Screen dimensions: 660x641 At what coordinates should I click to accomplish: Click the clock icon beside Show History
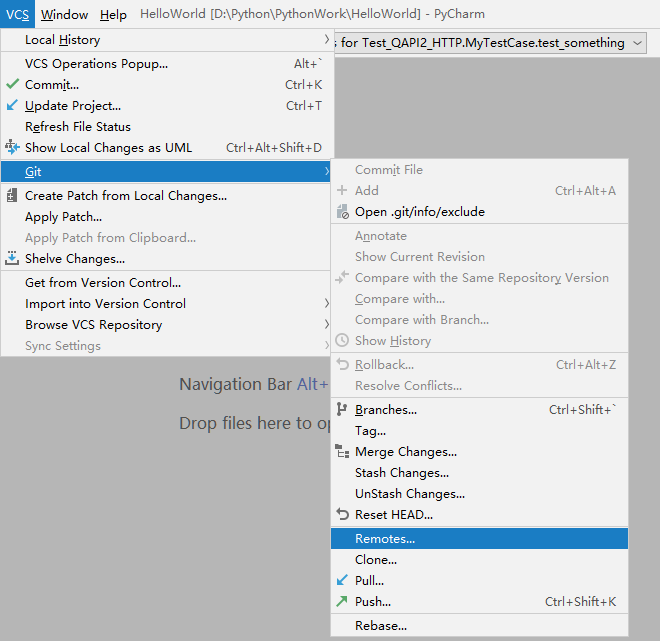pos(342,340)
